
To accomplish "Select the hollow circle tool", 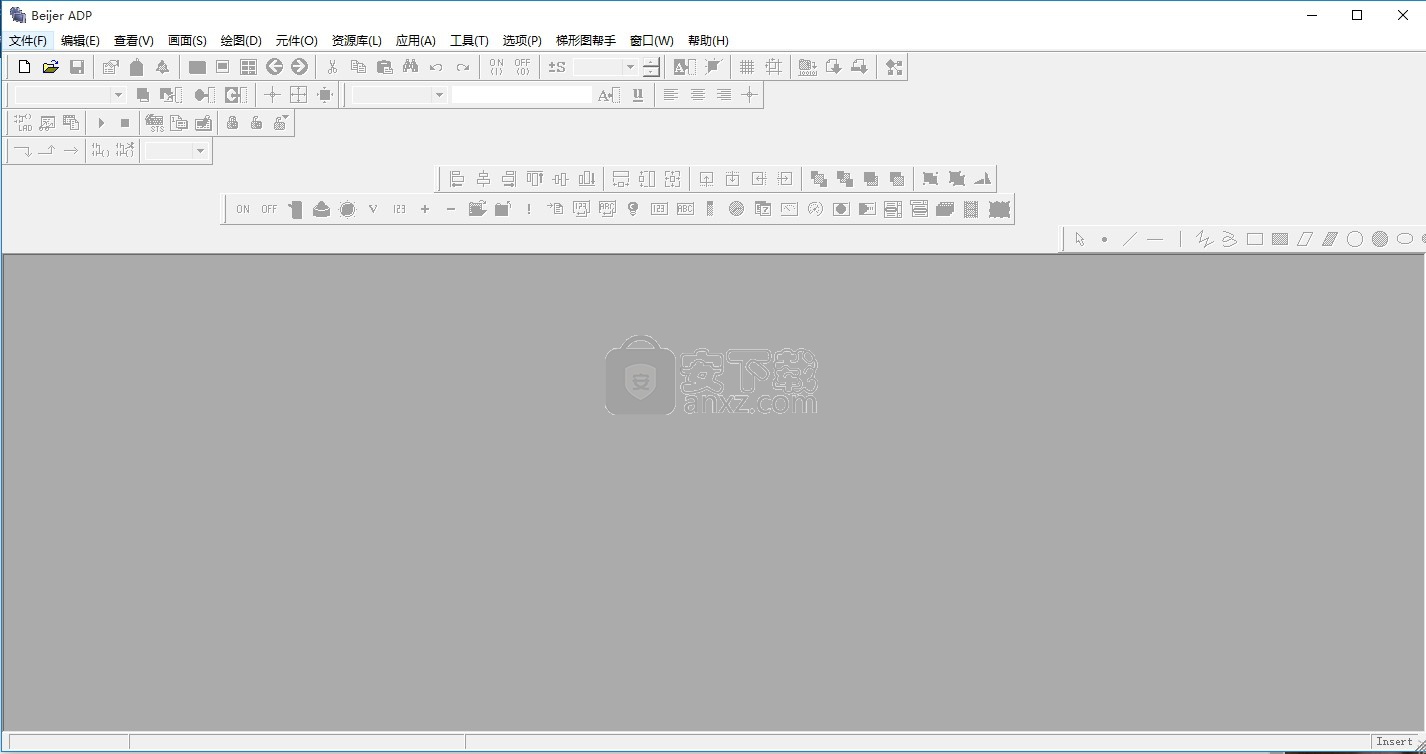I will click(1355, 239).
